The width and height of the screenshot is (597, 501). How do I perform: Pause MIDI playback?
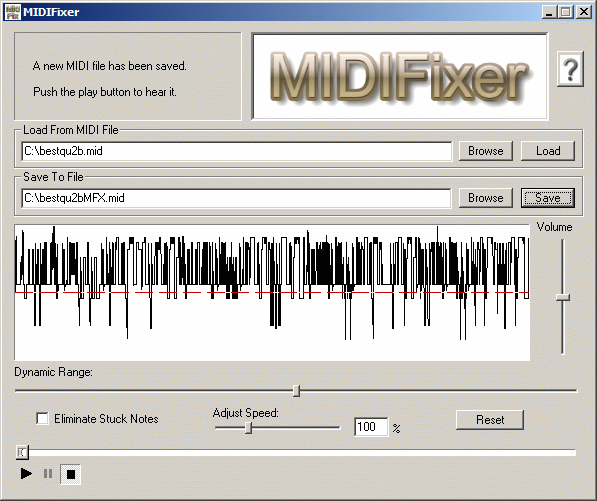point(48,474)
